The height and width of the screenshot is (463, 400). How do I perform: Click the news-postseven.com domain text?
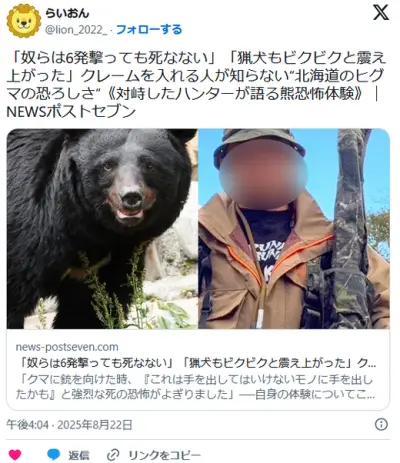(x=67, y=347)
